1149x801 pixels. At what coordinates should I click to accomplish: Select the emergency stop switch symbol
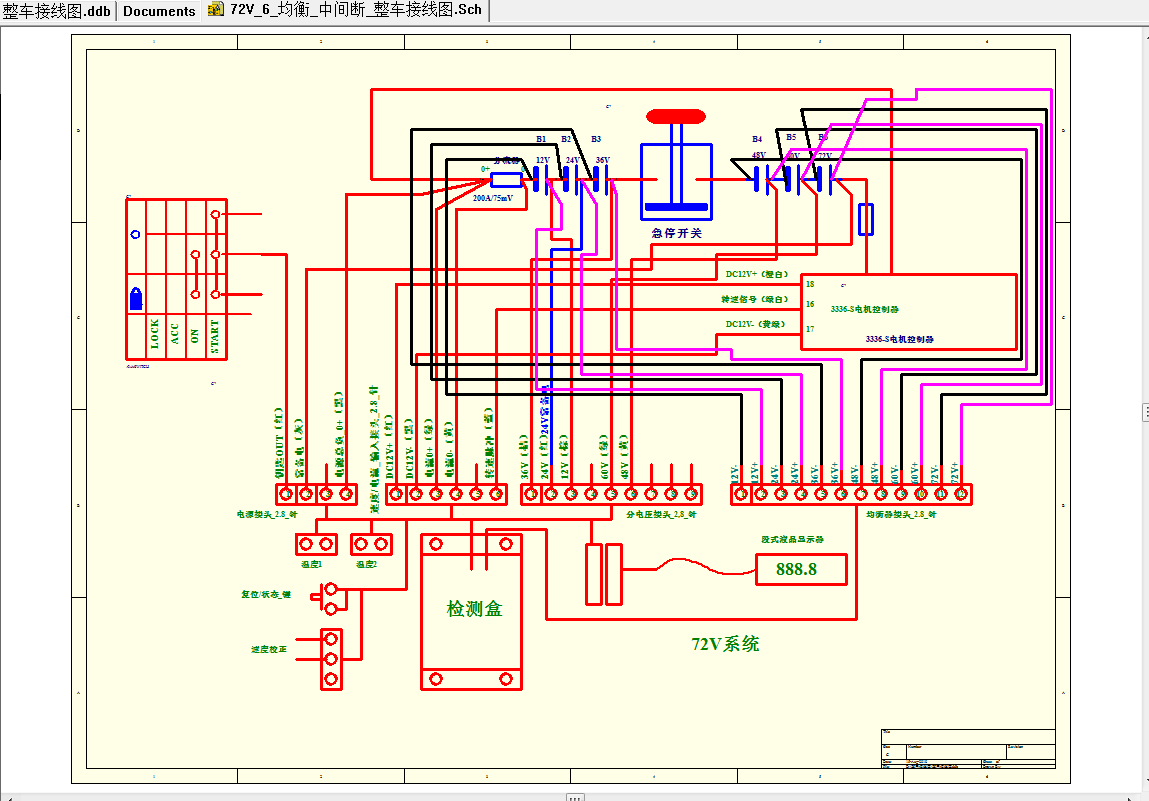coord(676,166)
